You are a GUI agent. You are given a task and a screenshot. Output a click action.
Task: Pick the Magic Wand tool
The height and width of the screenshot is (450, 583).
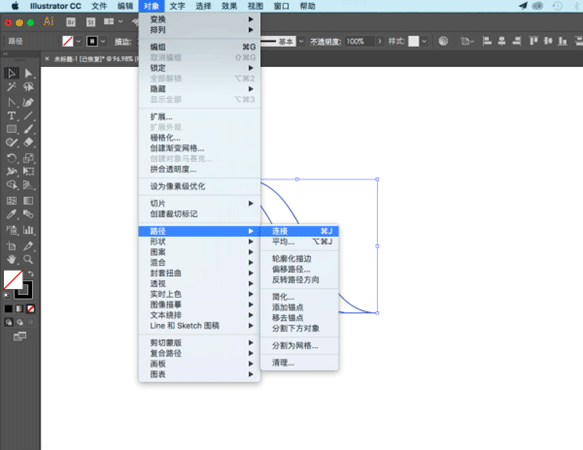[x=12, y=87]
